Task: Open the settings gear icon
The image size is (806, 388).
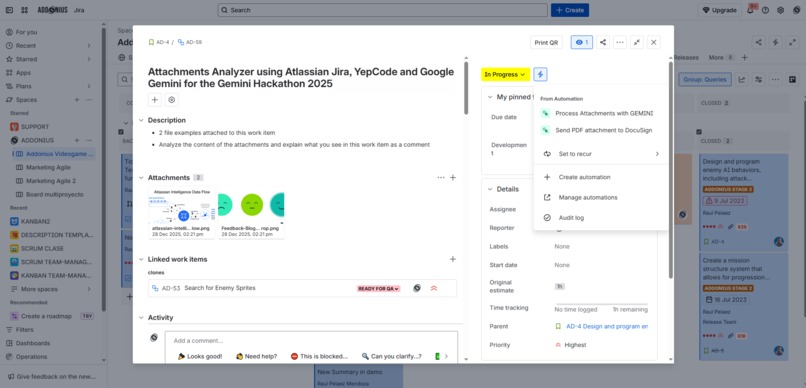Action: pyautogui.click(x=781, y=10)
